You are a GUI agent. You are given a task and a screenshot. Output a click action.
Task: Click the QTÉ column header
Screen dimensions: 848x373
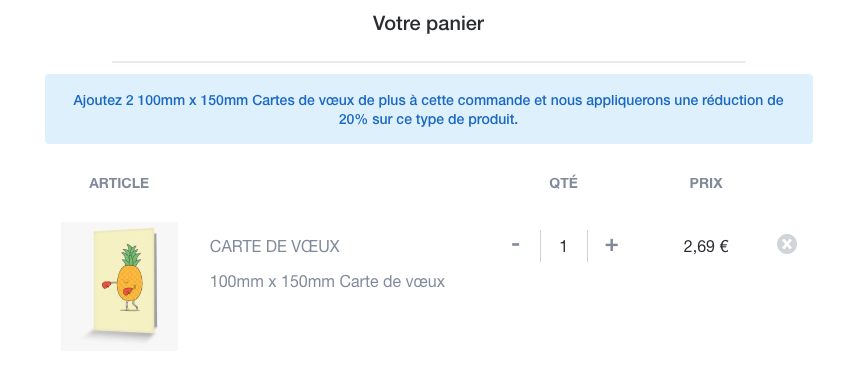coord(564,183)
